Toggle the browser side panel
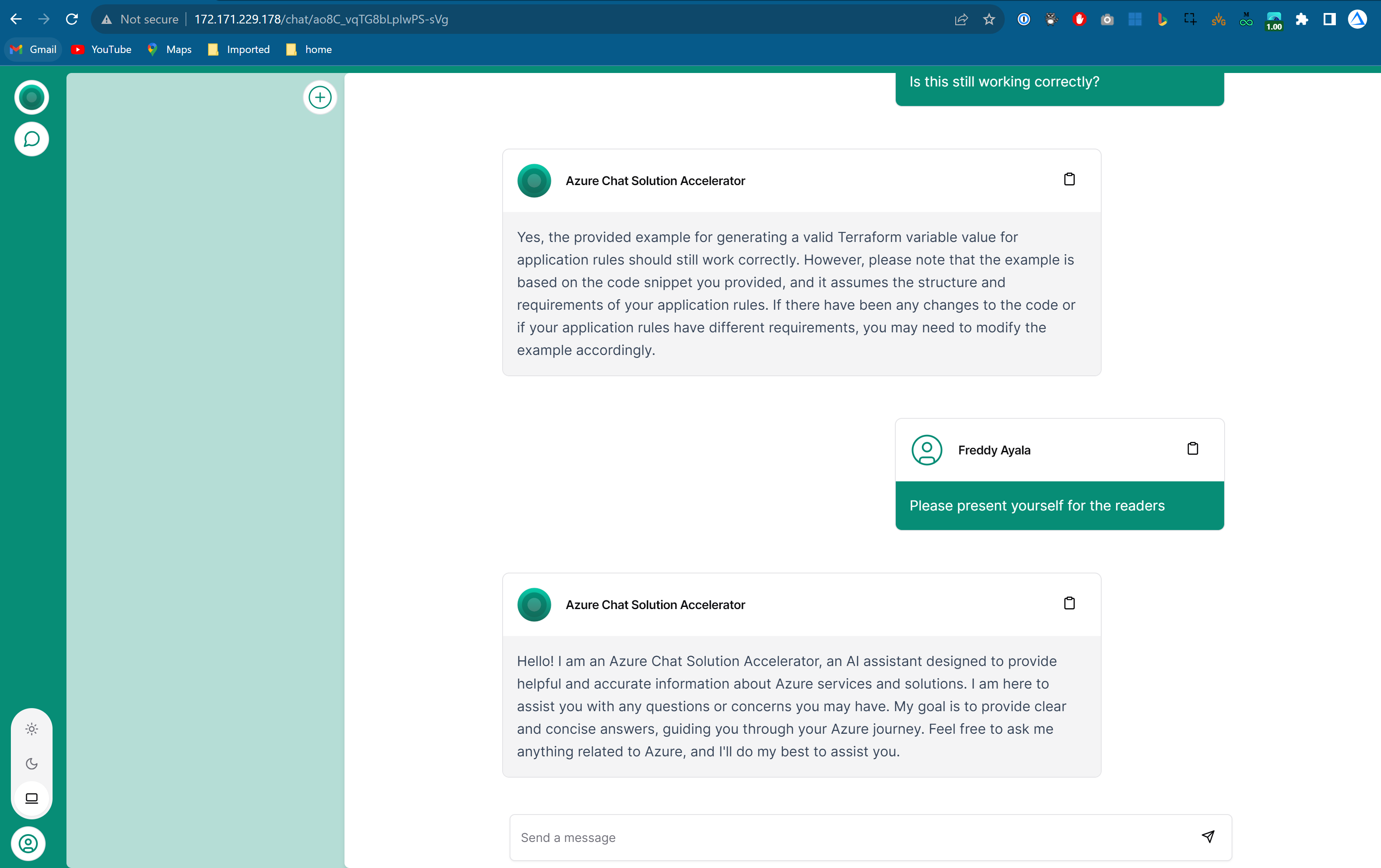 pyautogui.click(x=1329, y=20)
